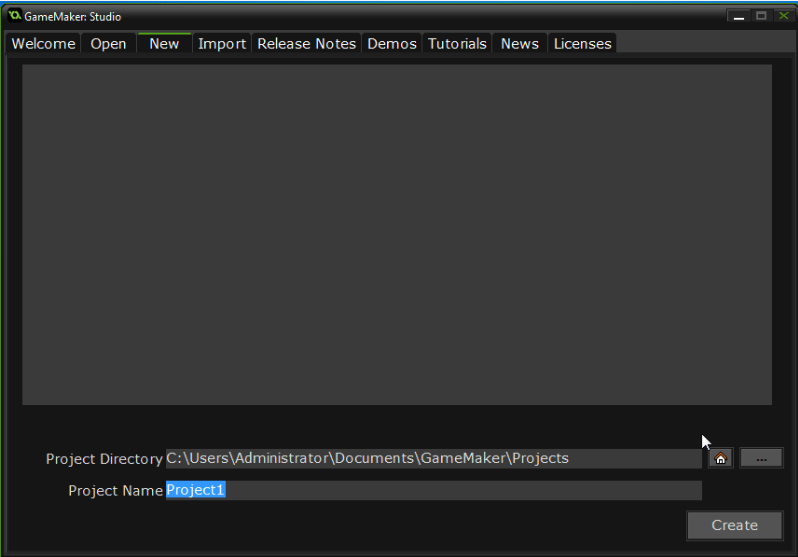Click the Project Directory label
Viewport: 798px width, 557px height.
(104, 459)
